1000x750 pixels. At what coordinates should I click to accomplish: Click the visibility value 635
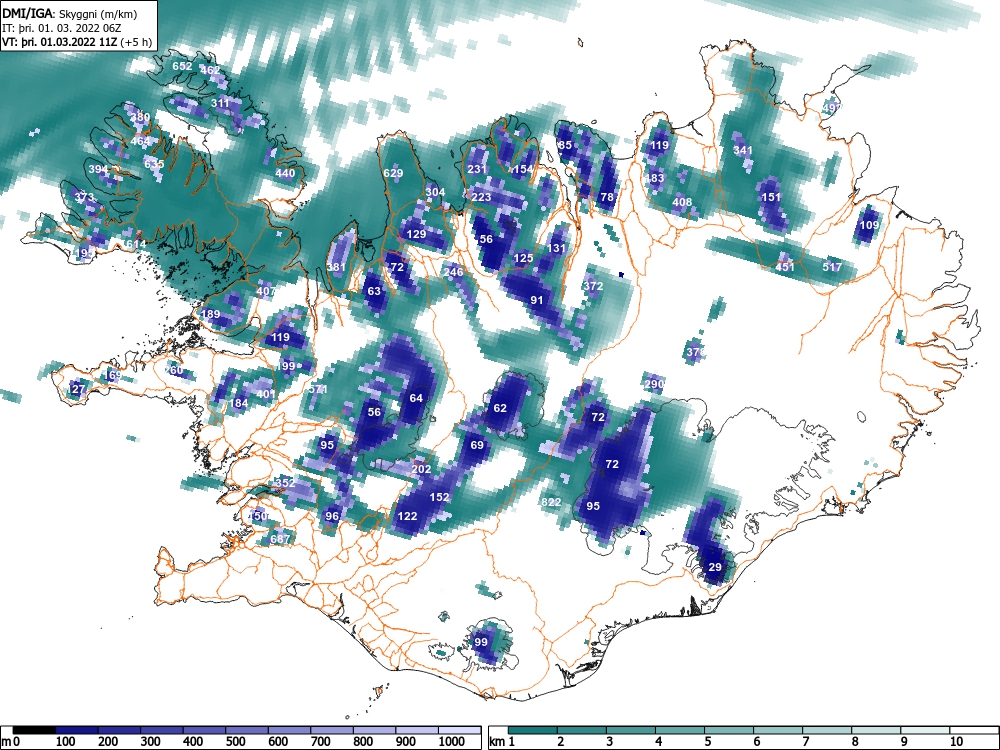pos(154,164)
